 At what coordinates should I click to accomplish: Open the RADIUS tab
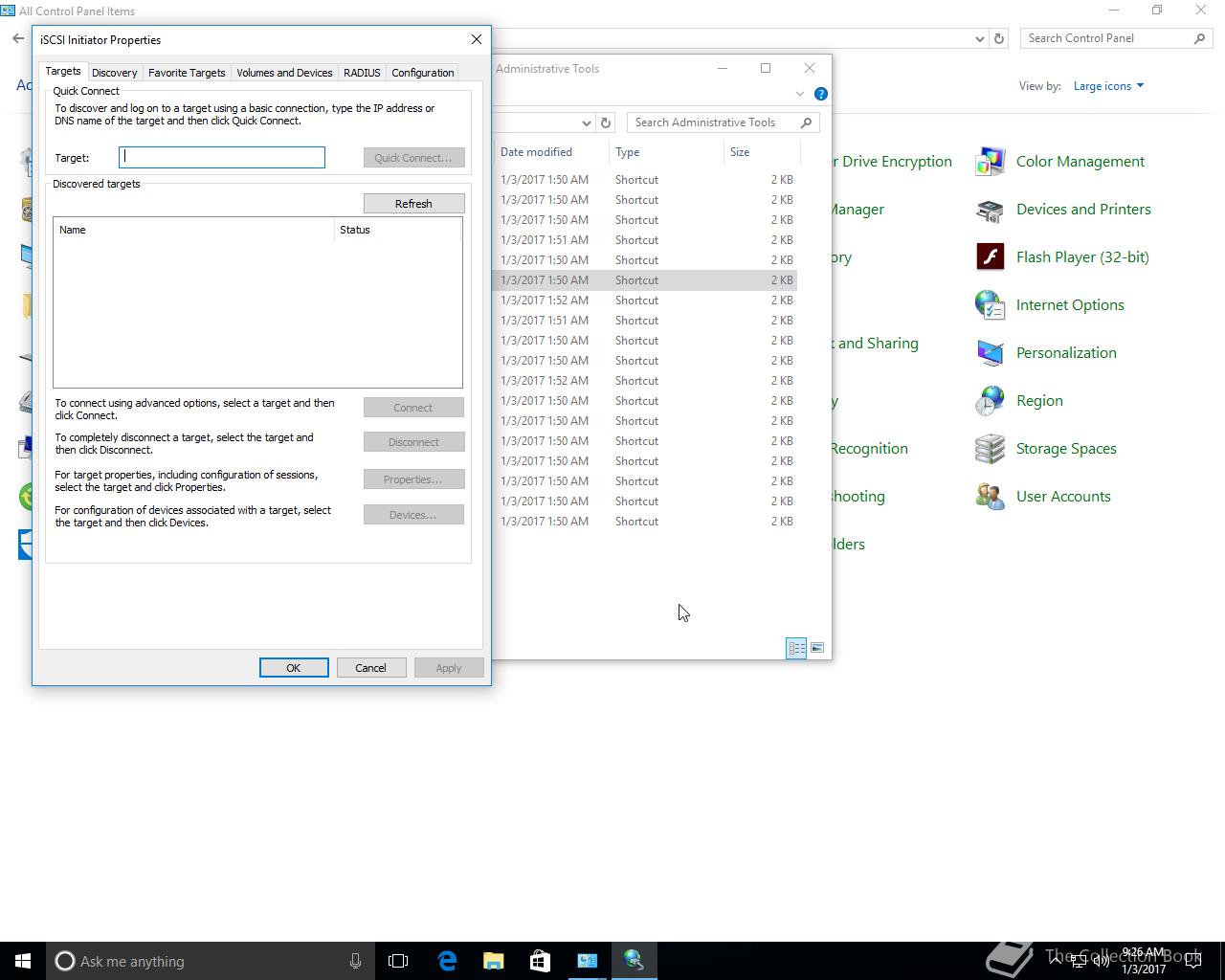click(362, 73)
